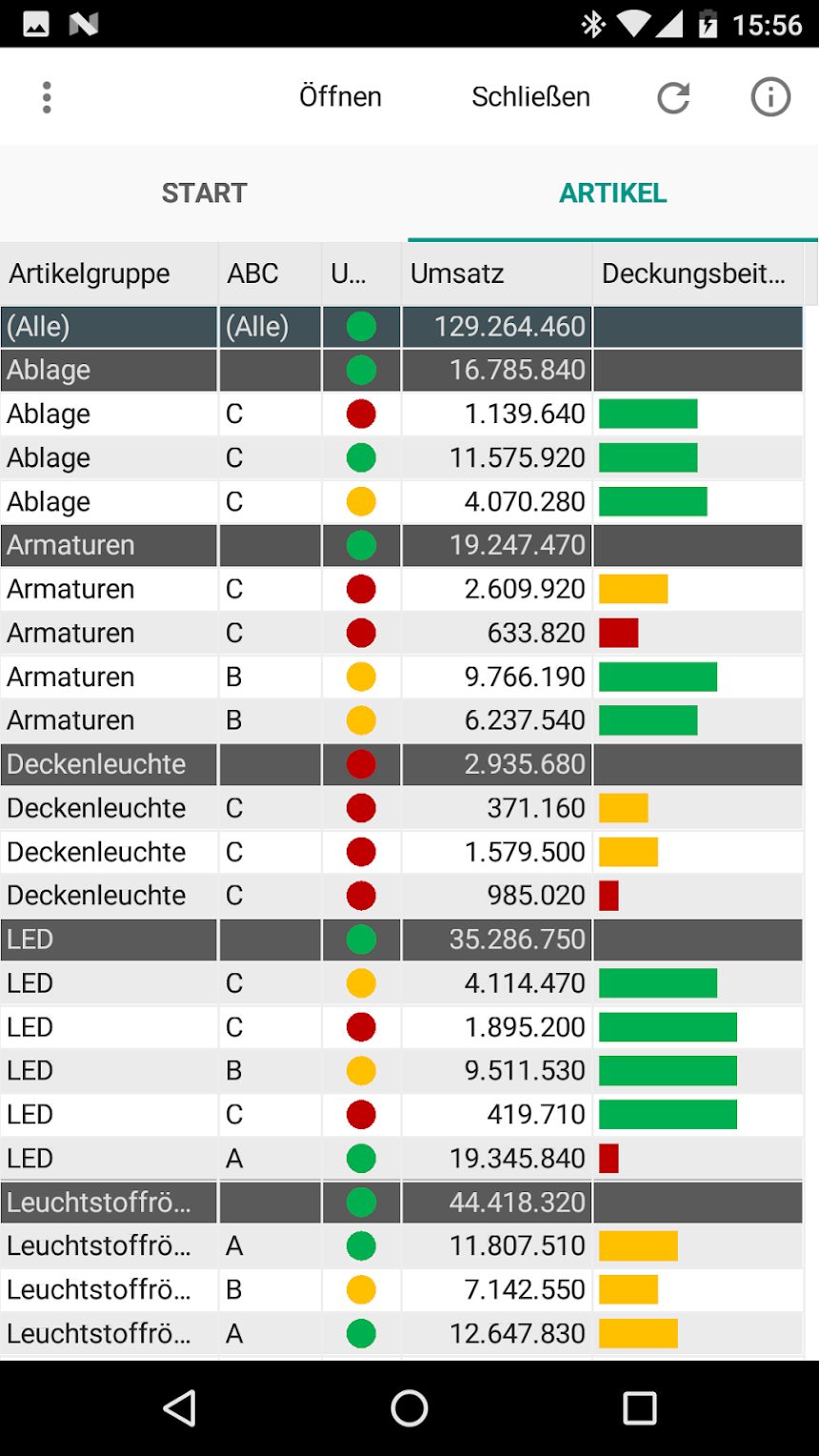
Task: Select the ARTIKEL tab
Action: click(x=613, y=192)
